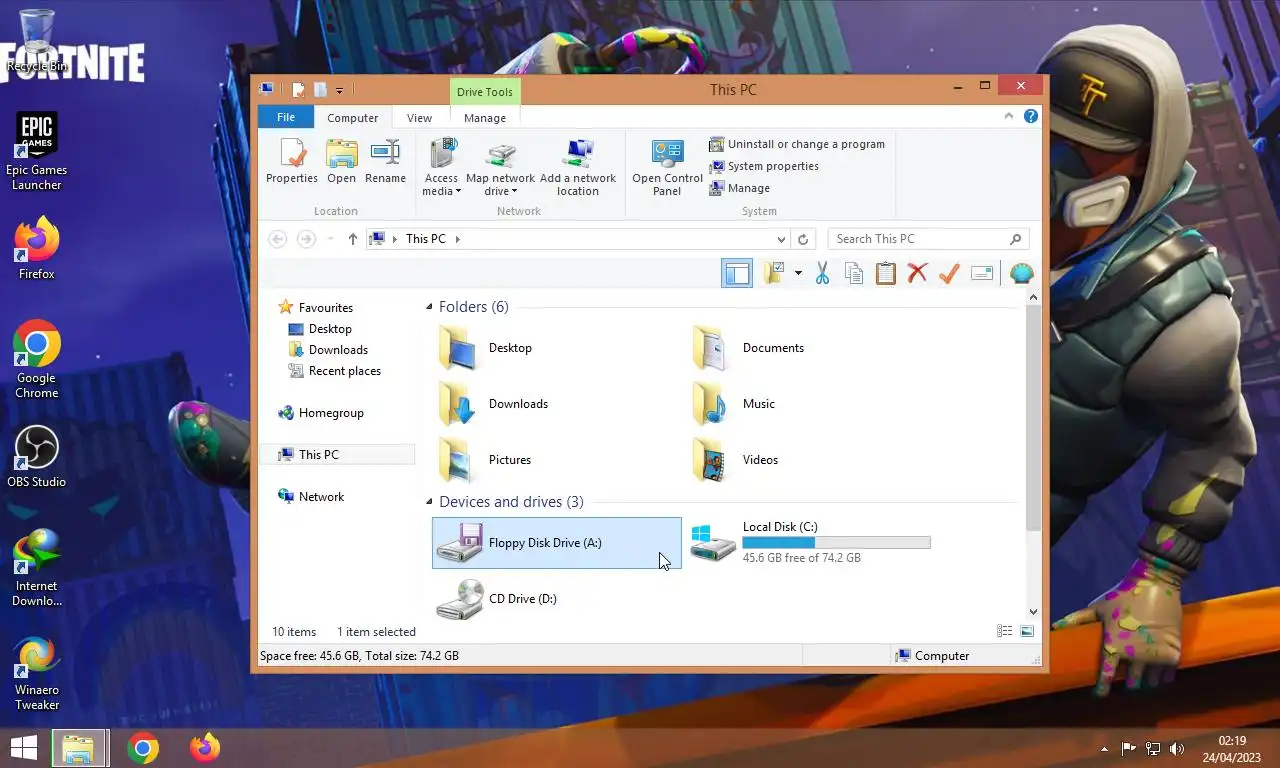Select Desktop in navigation pane
The image size is (1280, 768).
pos(320,329)
